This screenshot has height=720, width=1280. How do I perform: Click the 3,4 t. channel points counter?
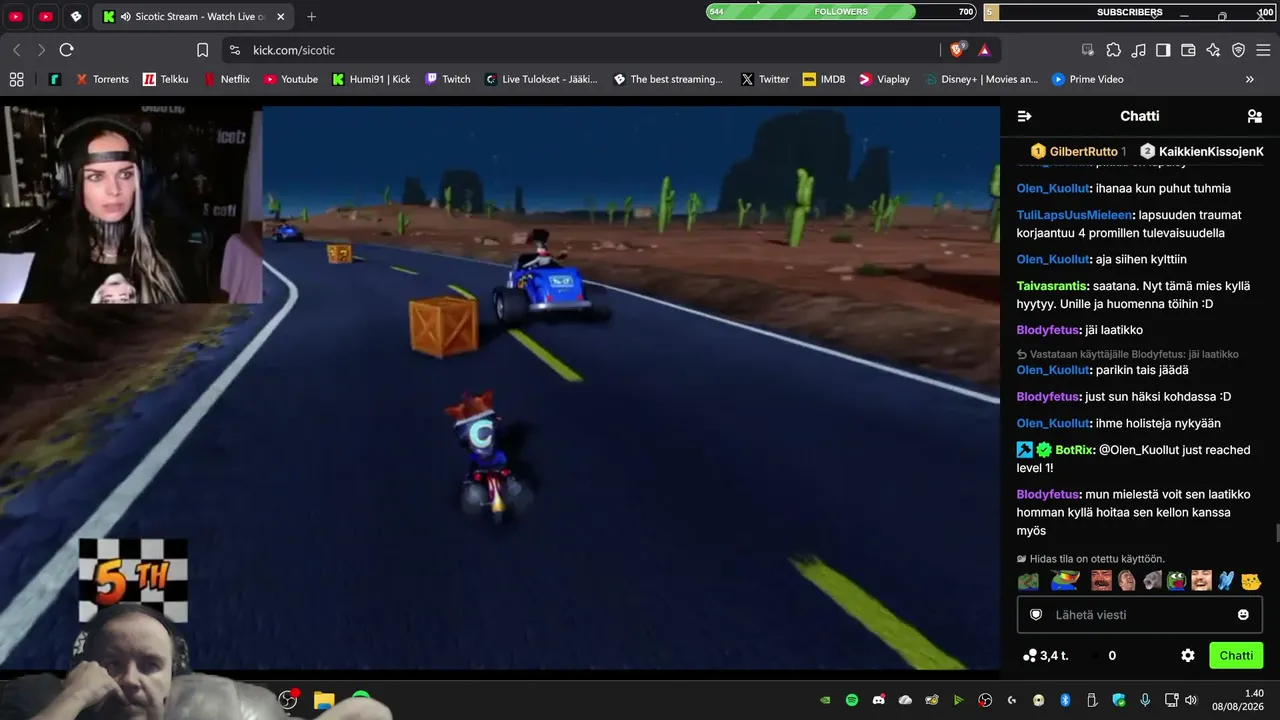click(1046, 656)
